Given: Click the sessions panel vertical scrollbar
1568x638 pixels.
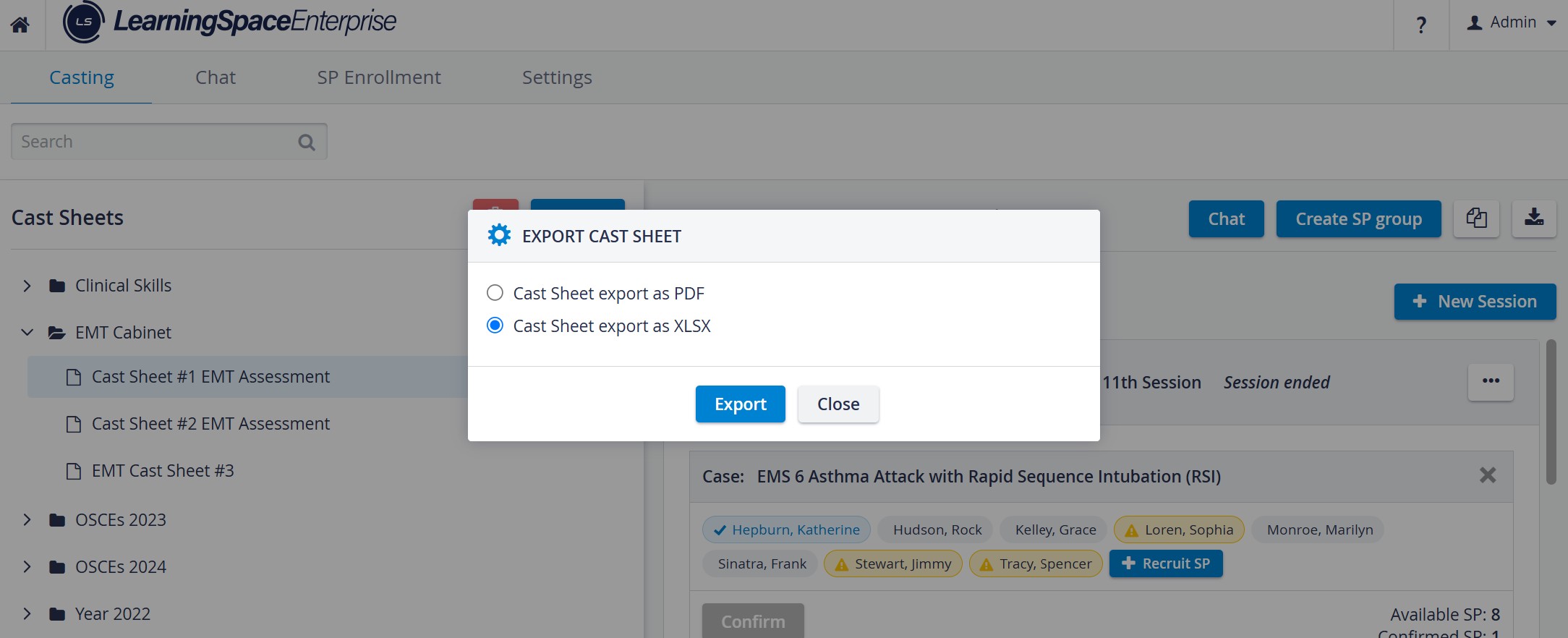Looking at the screenshot, I should pos(1551,412).
